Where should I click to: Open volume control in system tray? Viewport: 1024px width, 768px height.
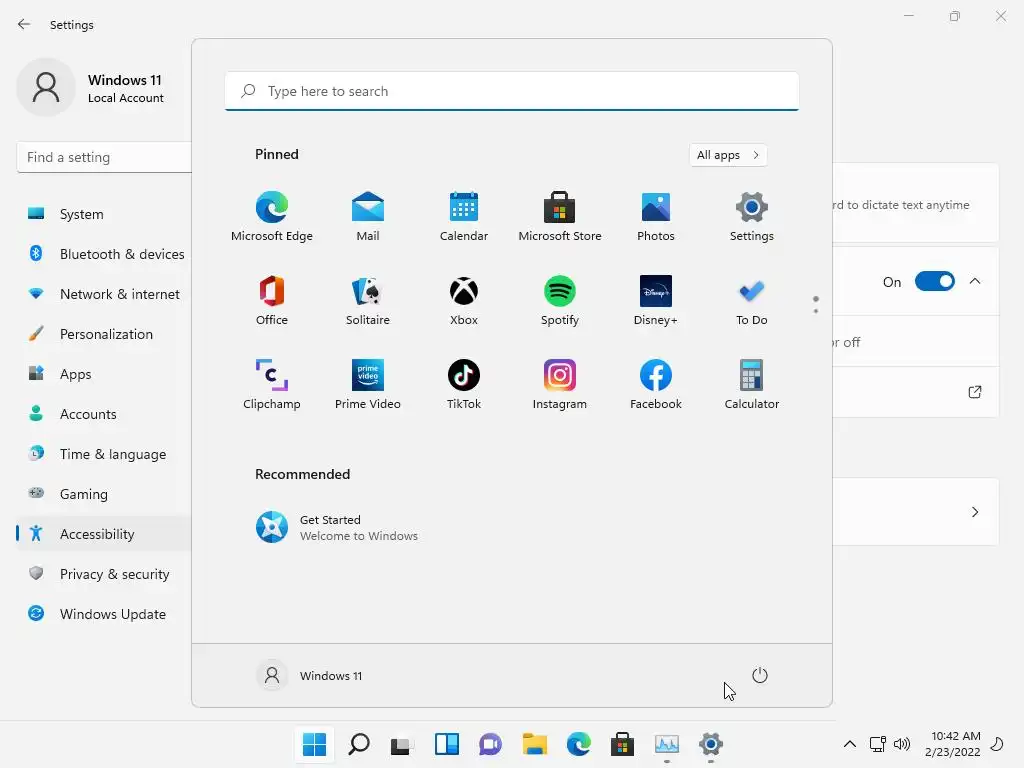pyautogui.click(x=902, y=744)
